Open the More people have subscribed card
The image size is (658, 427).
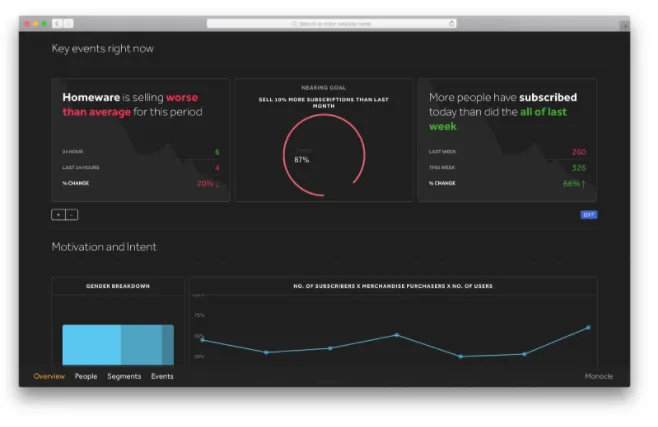(x=507, y=140)
